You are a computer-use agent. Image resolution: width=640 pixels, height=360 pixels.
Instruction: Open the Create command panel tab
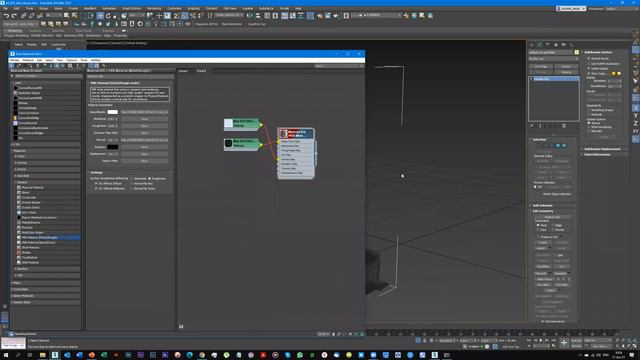pos(532,44)
